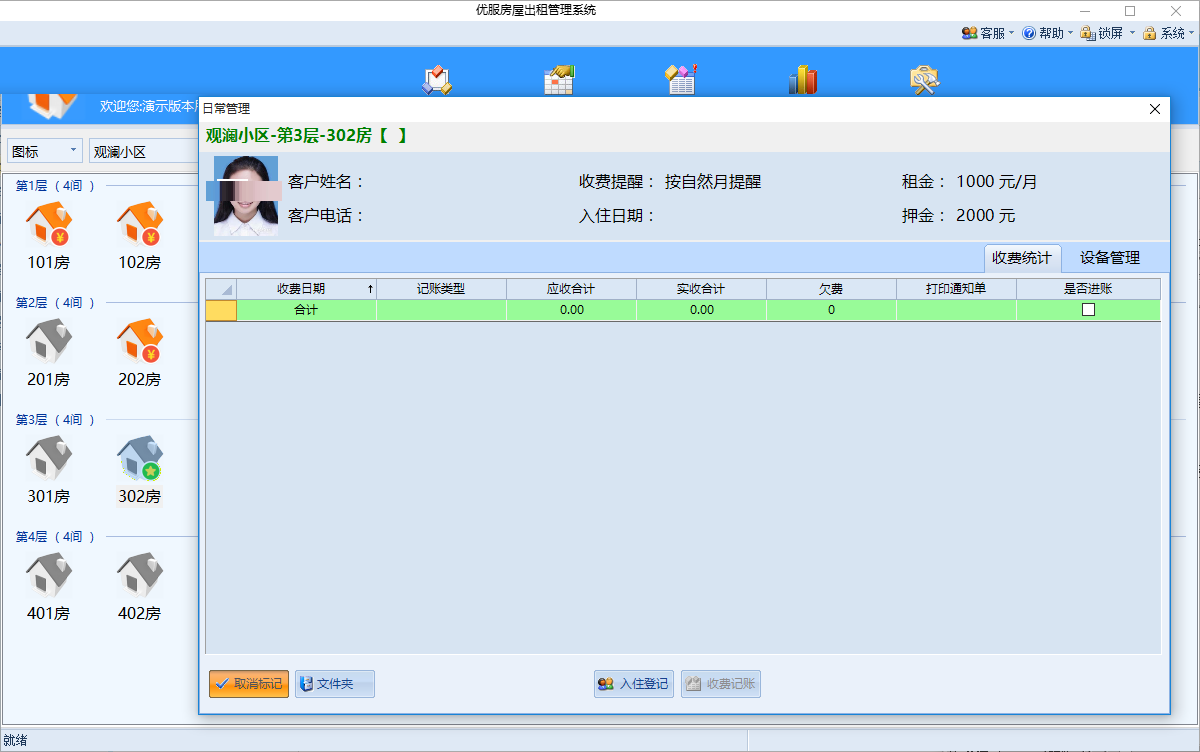Sort by 收费日期 column header
The image size is (1200, 752).
tap(307, 289)
